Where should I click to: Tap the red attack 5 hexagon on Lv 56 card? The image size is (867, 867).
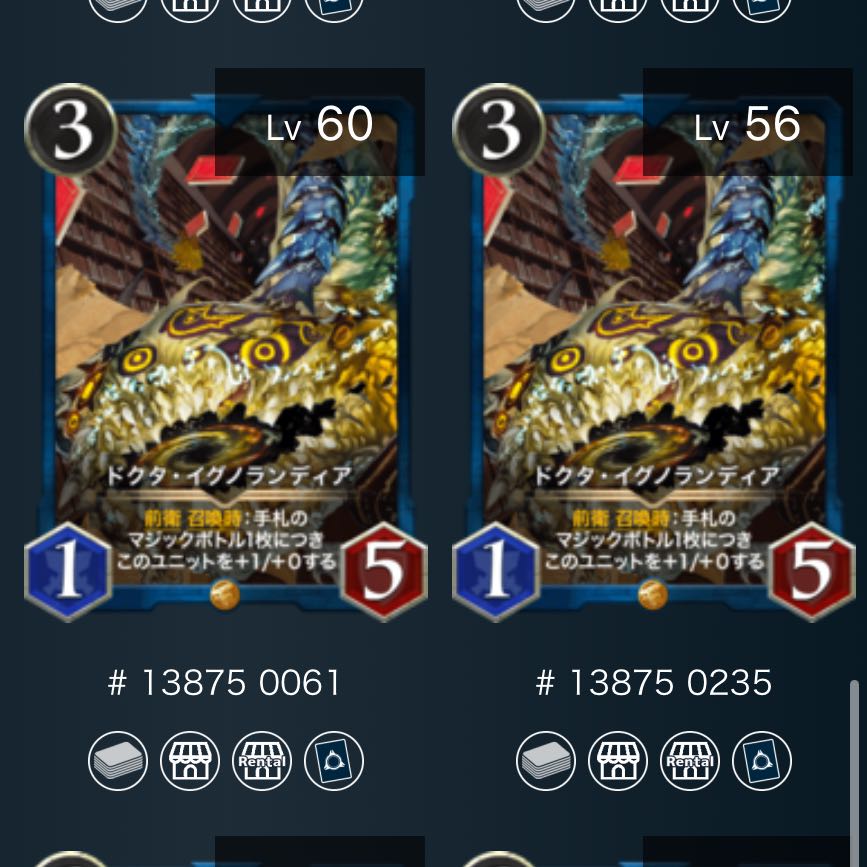click(x=812, y=571)
